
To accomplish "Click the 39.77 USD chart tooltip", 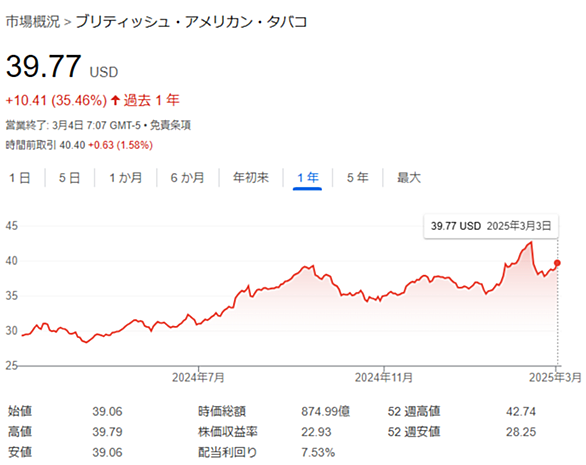I will point(491,226).
